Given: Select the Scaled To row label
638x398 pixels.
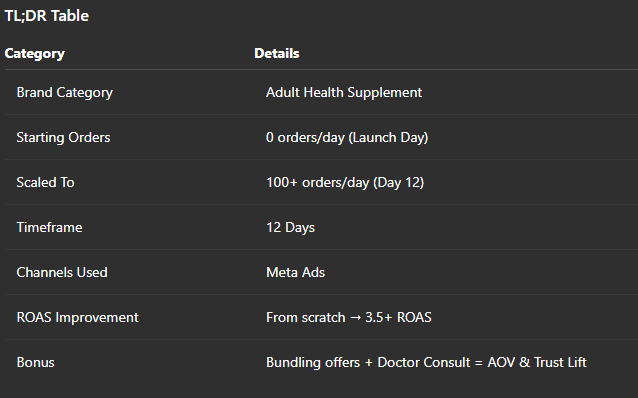Looking at the screenshot, I should tap(45, 182).
